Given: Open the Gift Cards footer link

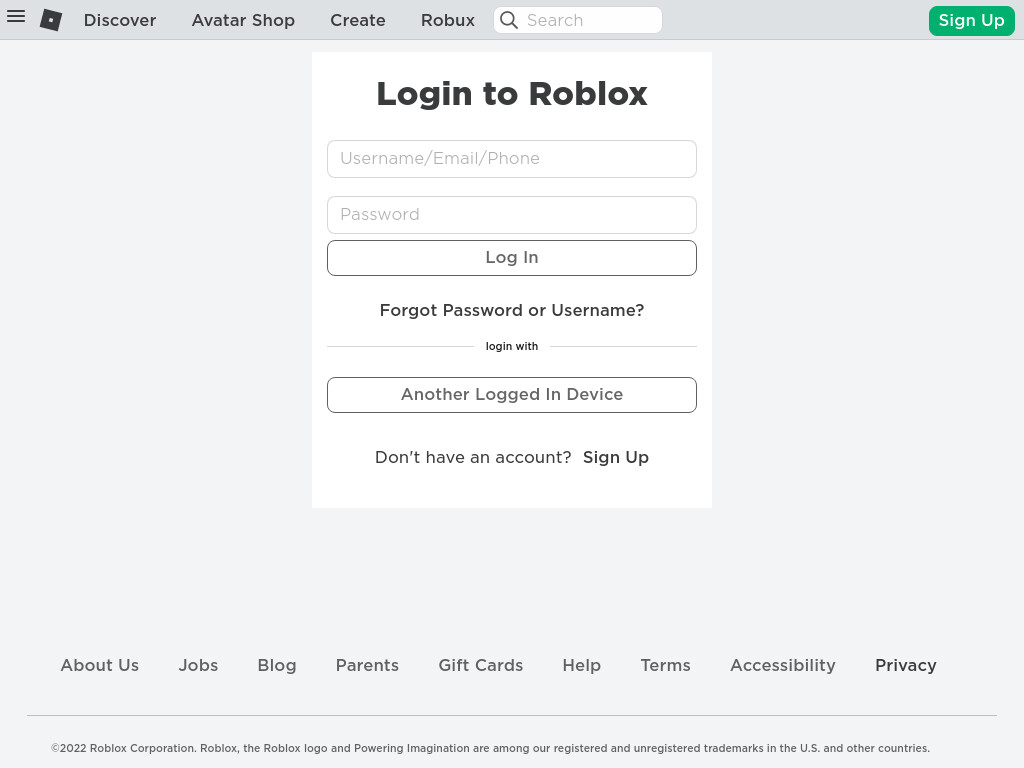Looking at the screenshot, I should pos(481,665).
